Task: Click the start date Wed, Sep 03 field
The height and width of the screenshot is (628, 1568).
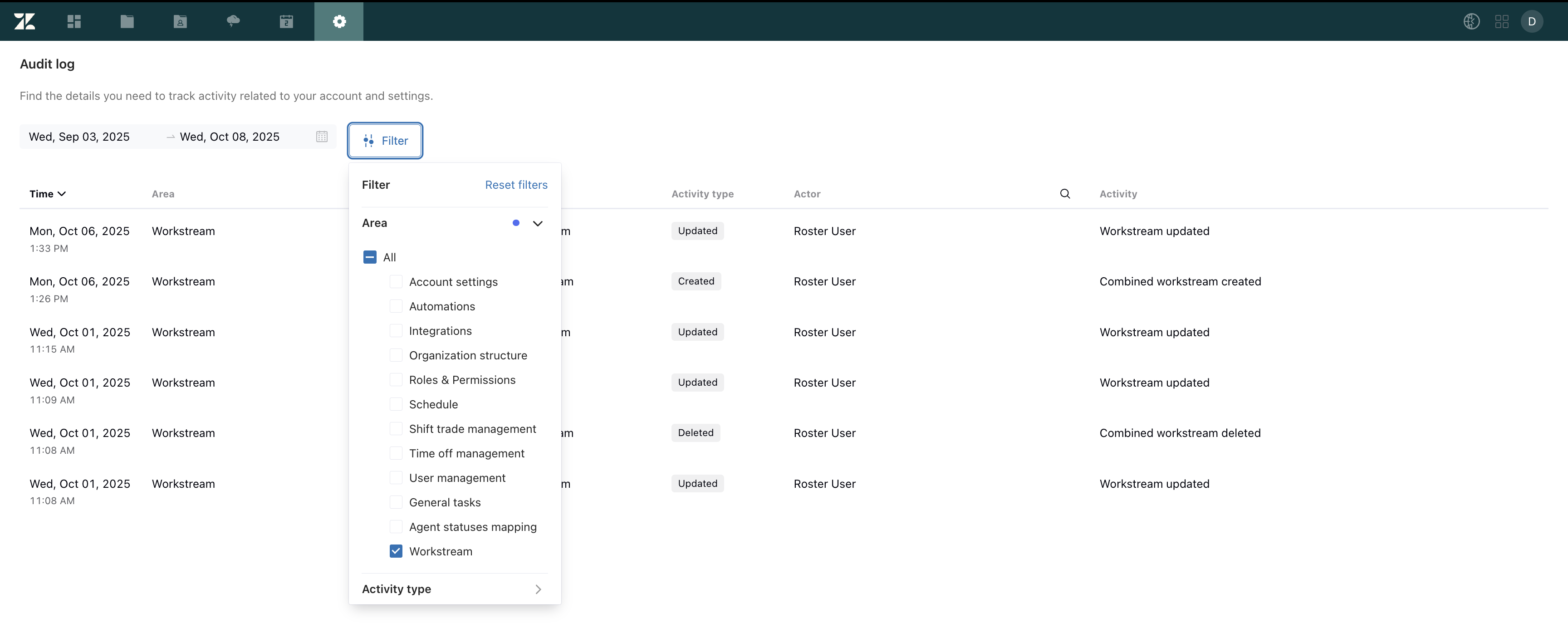Action: (80, 137)
